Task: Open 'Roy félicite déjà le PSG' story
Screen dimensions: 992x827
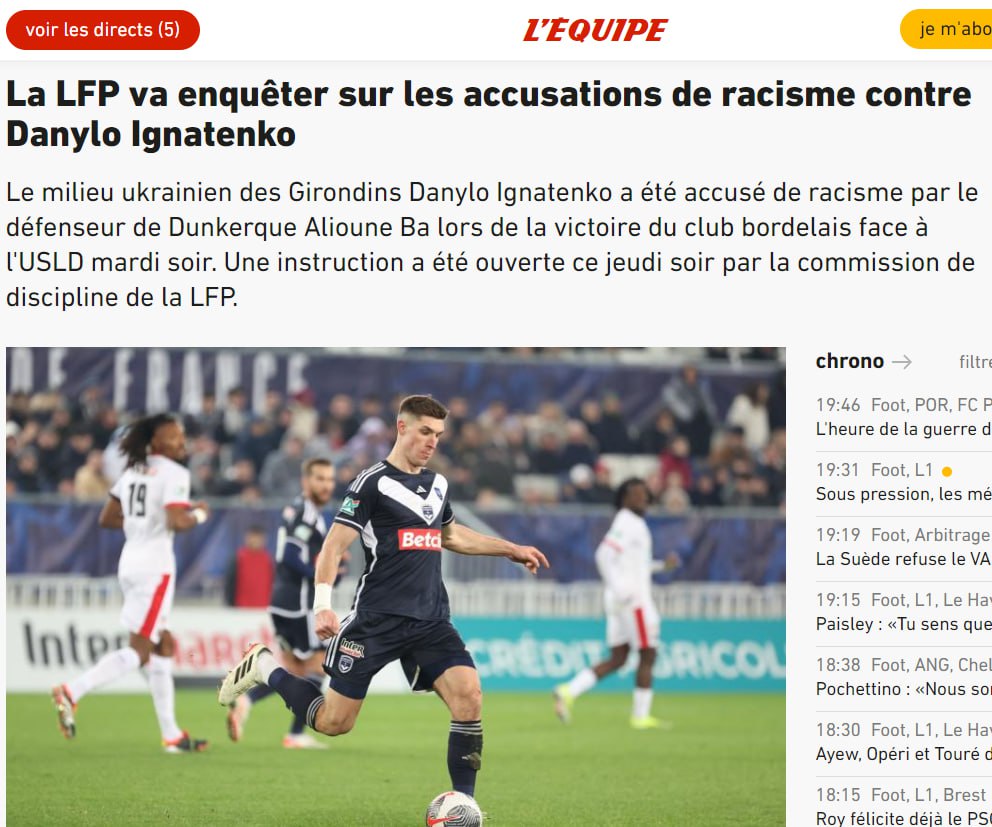Action: click(903, 818)
